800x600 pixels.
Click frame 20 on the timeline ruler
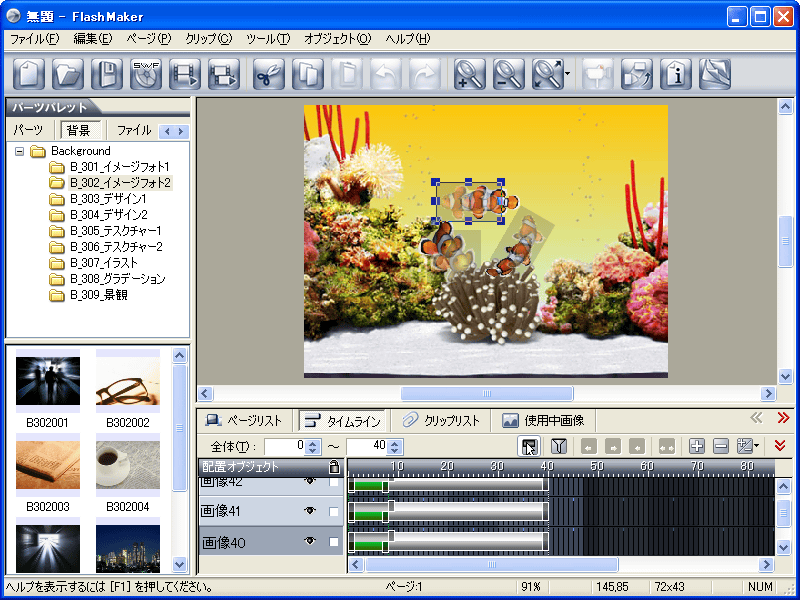click(x=447, y=467)
